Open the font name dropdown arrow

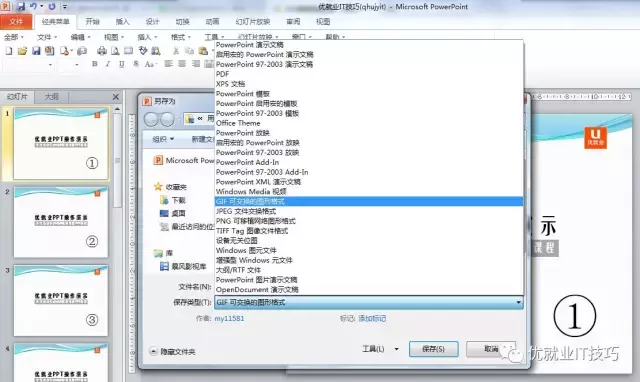[50, 64]
